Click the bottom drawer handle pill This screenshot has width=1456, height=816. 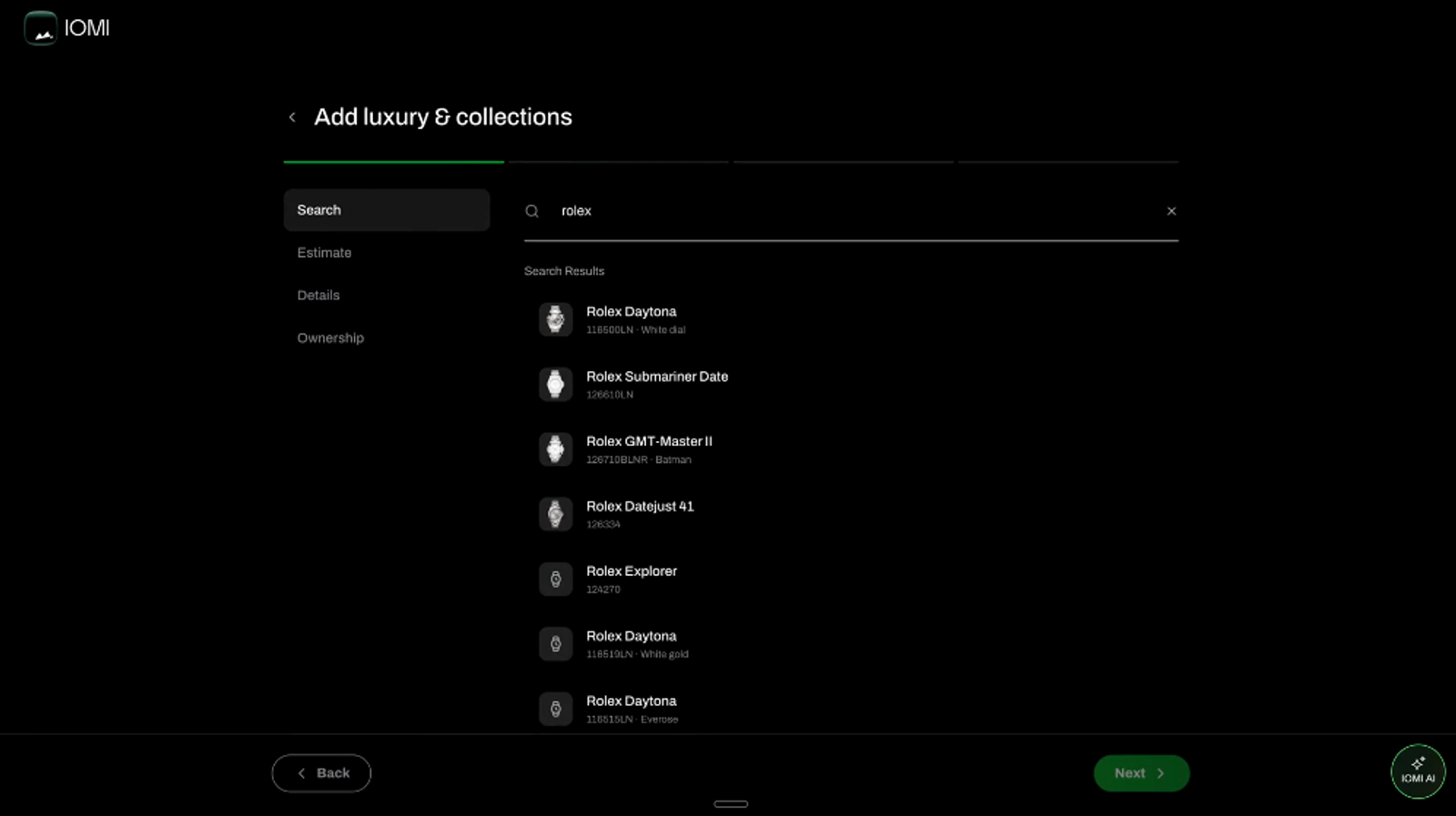[731, 804]
